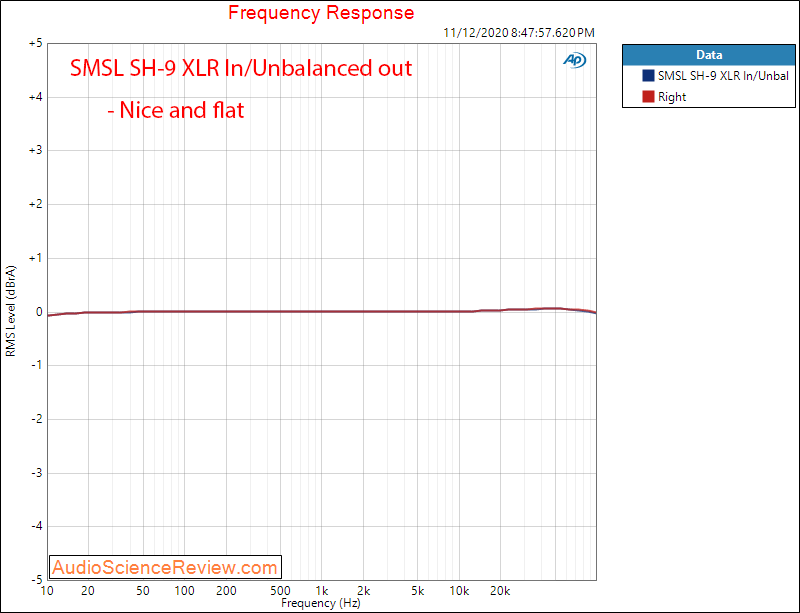The width and height of the screenshot is (800, 613).
Task: Click the '1k' frequency axis tick label
Action: click(321, 591)
